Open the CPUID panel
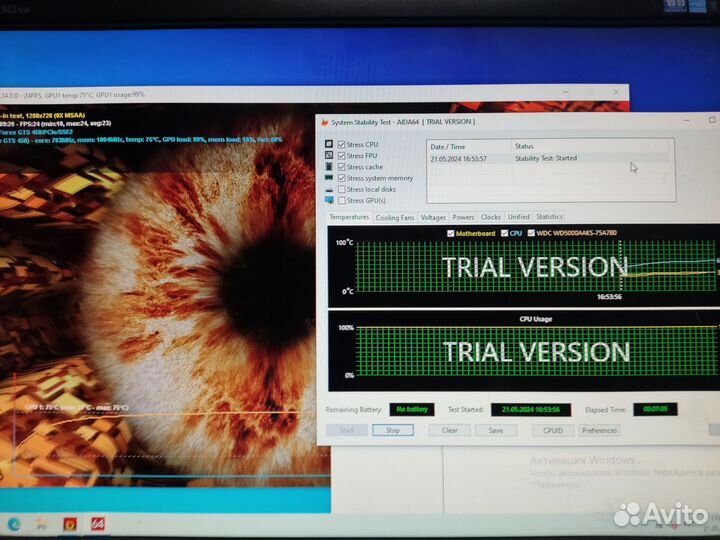This screenshot has width=720, height=540. pyautogui.click(x=552, y=430)
